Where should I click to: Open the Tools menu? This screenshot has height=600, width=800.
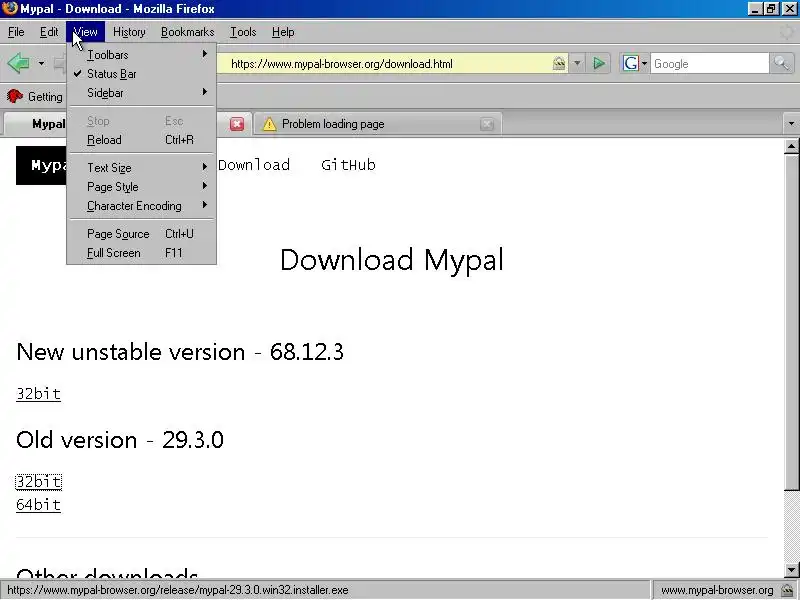(x=243, y=32)
